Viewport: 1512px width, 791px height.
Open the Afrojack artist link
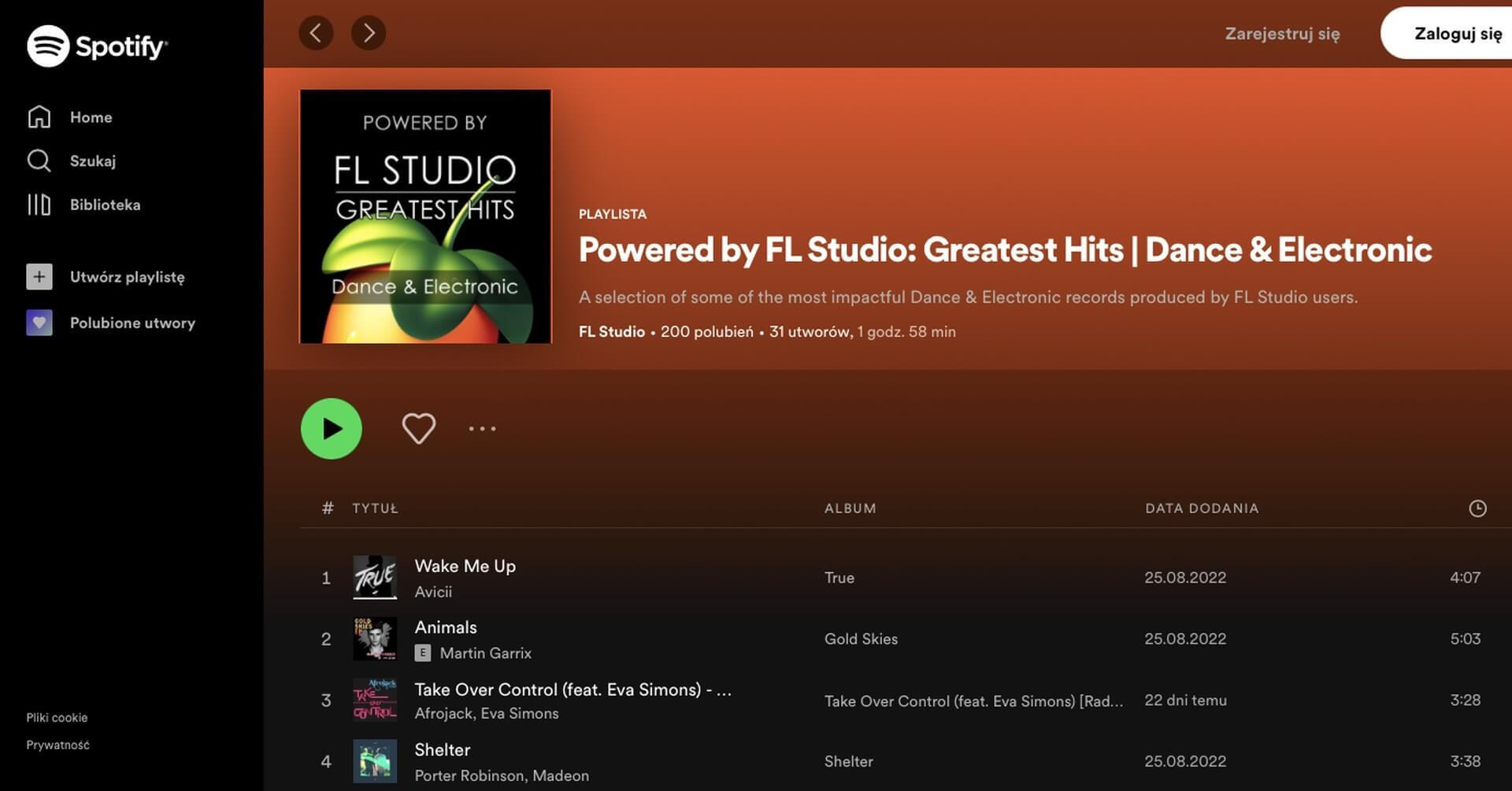[x=444, y=714]
